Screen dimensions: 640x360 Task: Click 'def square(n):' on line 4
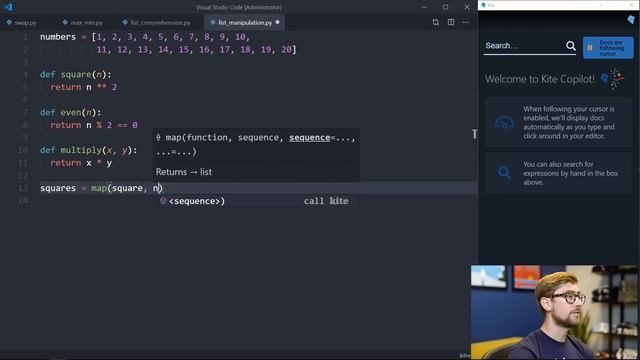pyautogui.click(x=76, y=75)
